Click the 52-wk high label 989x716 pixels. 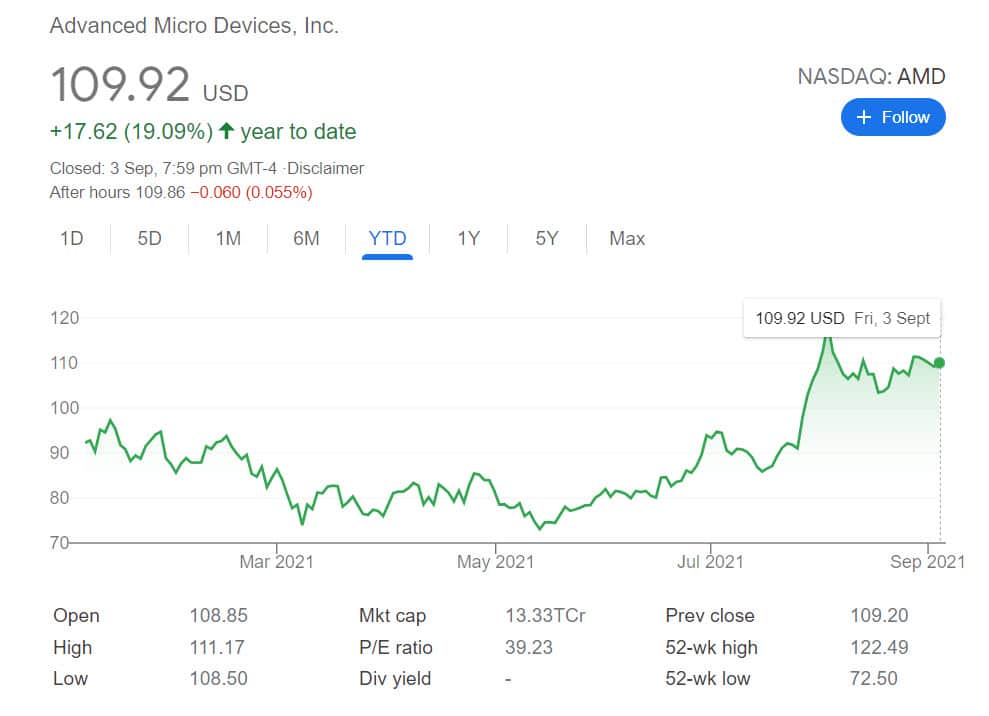point(711,648)
